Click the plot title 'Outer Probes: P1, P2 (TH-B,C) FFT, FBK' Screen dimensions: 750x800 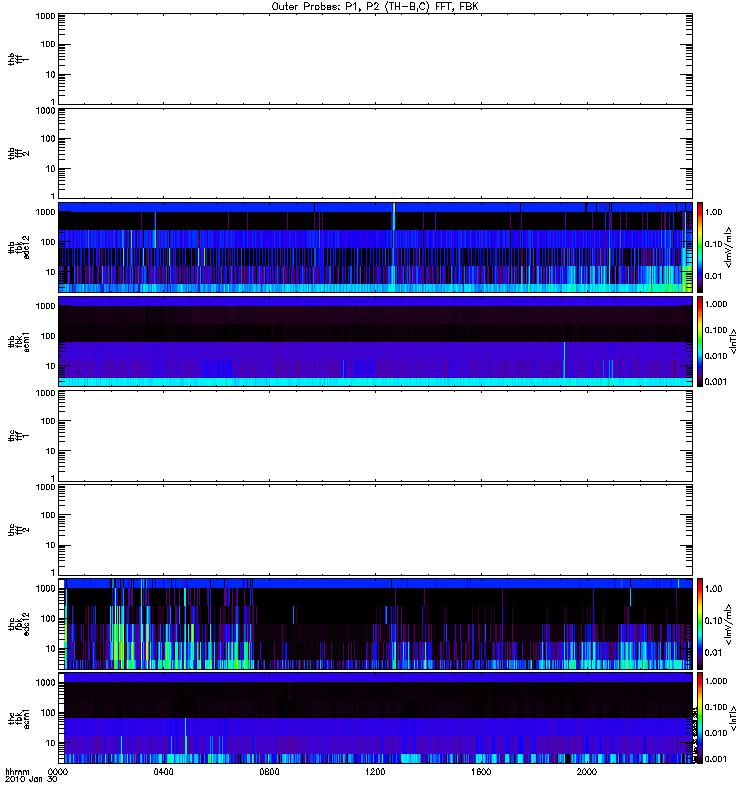(x=375, y=7)
